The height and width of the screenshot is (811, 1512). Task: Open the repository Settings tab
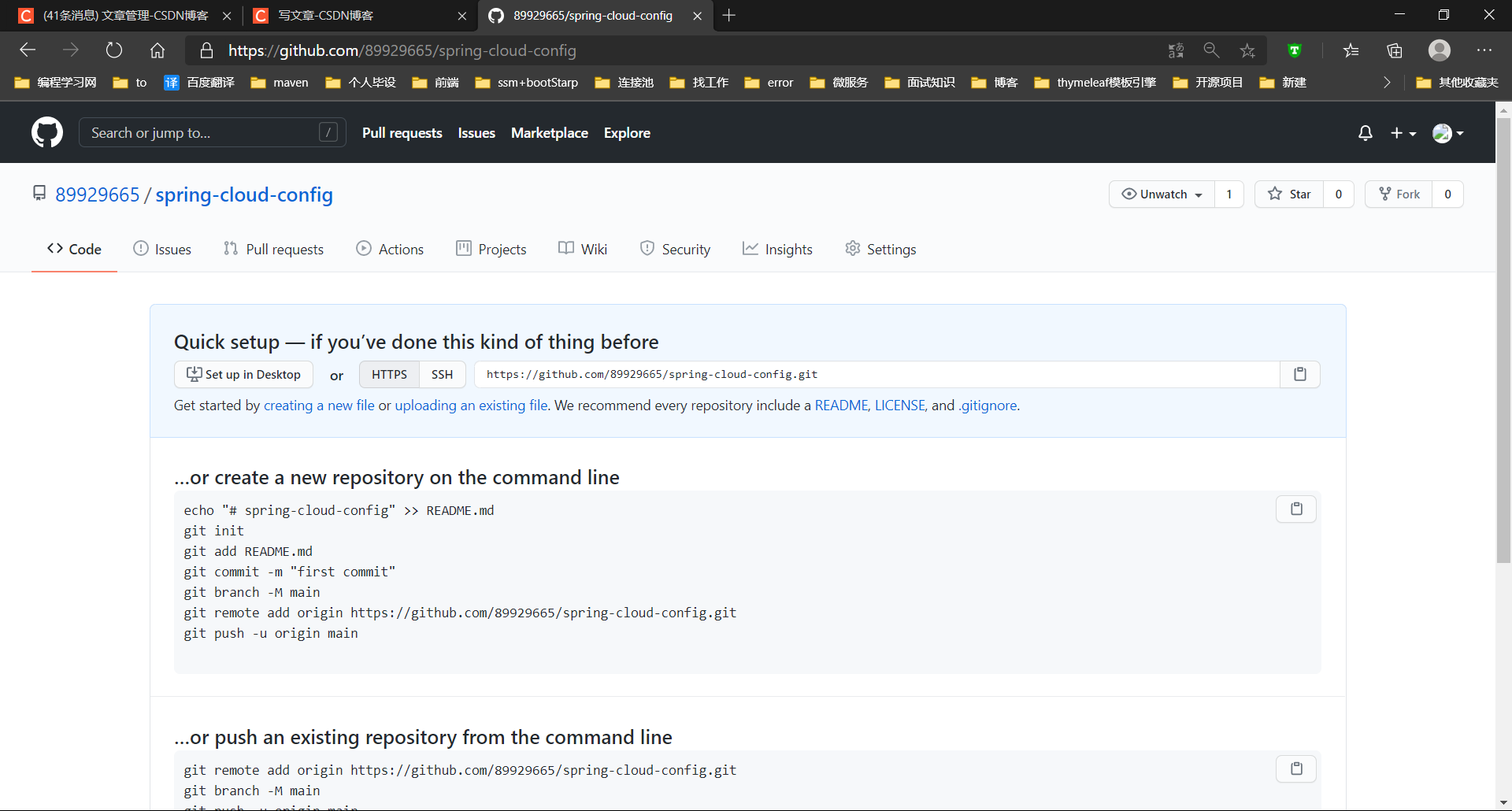click(x=880, y=249)
